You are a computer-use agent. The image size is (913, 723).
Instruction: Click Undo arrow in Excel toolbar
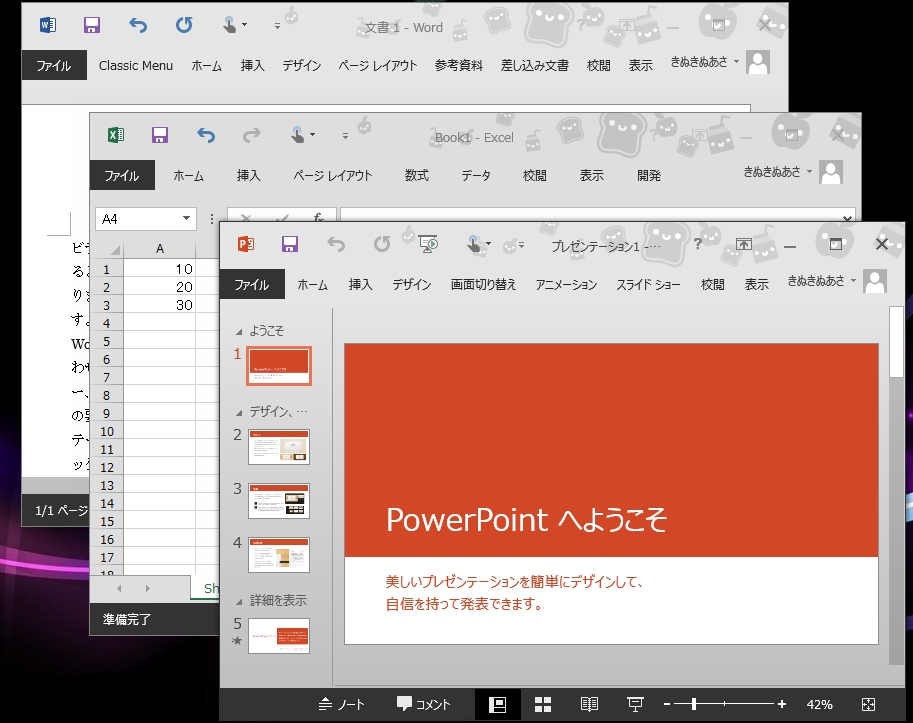tap(206, 135)
